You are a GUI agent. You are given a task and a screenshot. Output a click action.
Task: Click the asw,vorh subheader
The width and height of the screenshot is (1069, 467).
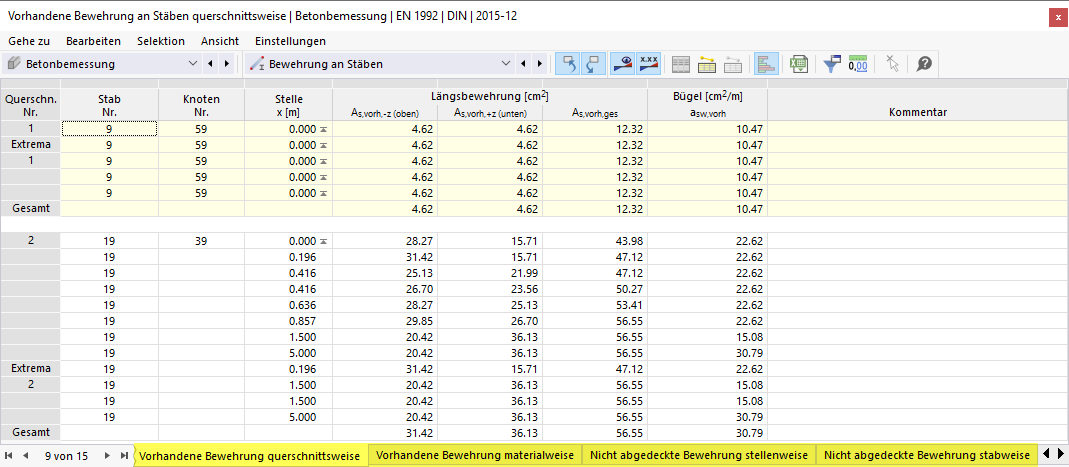(707, 114)
